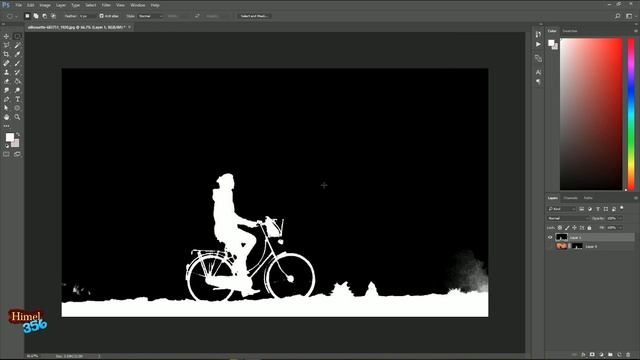Screen dimensions: 640x360
Task: Select the Rectangular Marquee tool
Action: pyautogui.click(x=17, y=36)
